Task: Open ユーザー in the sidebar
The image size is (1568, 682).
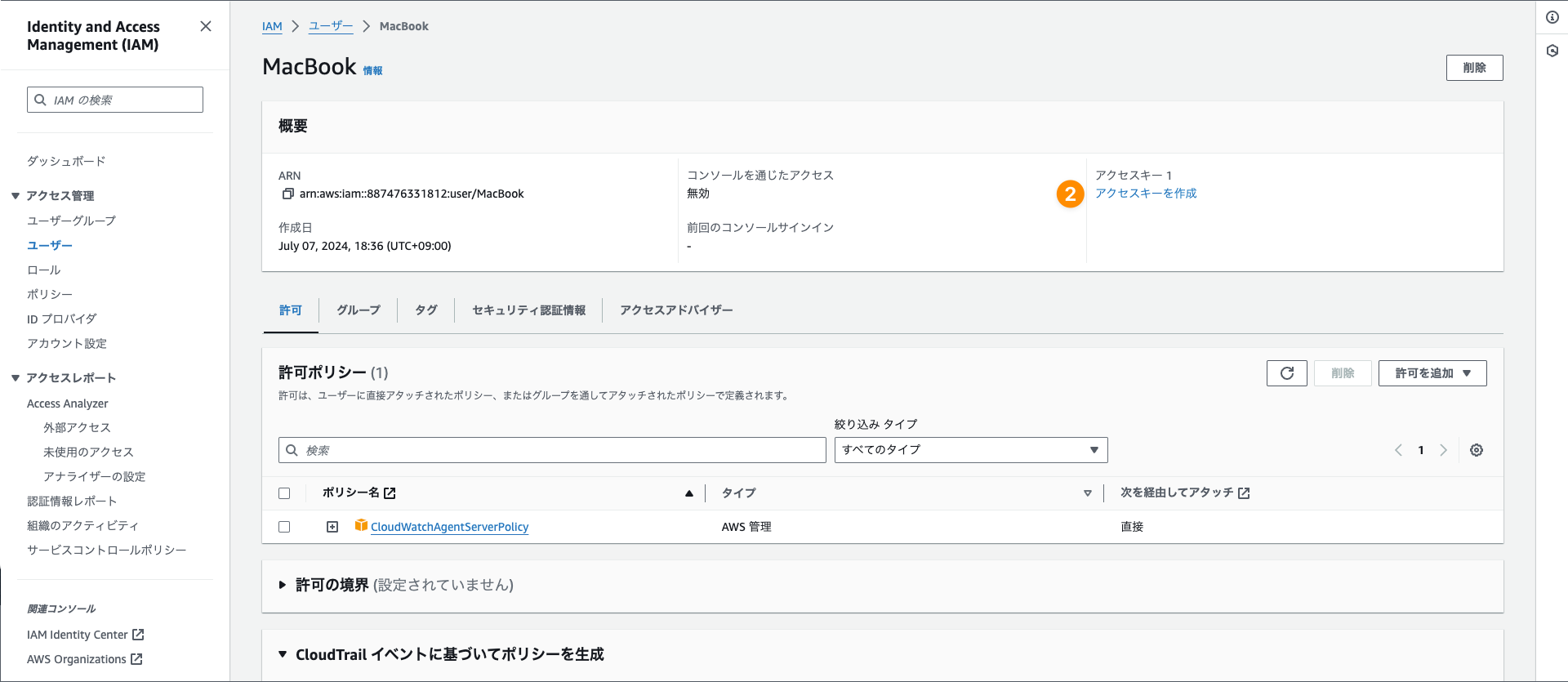Action: tap(50, 246)
